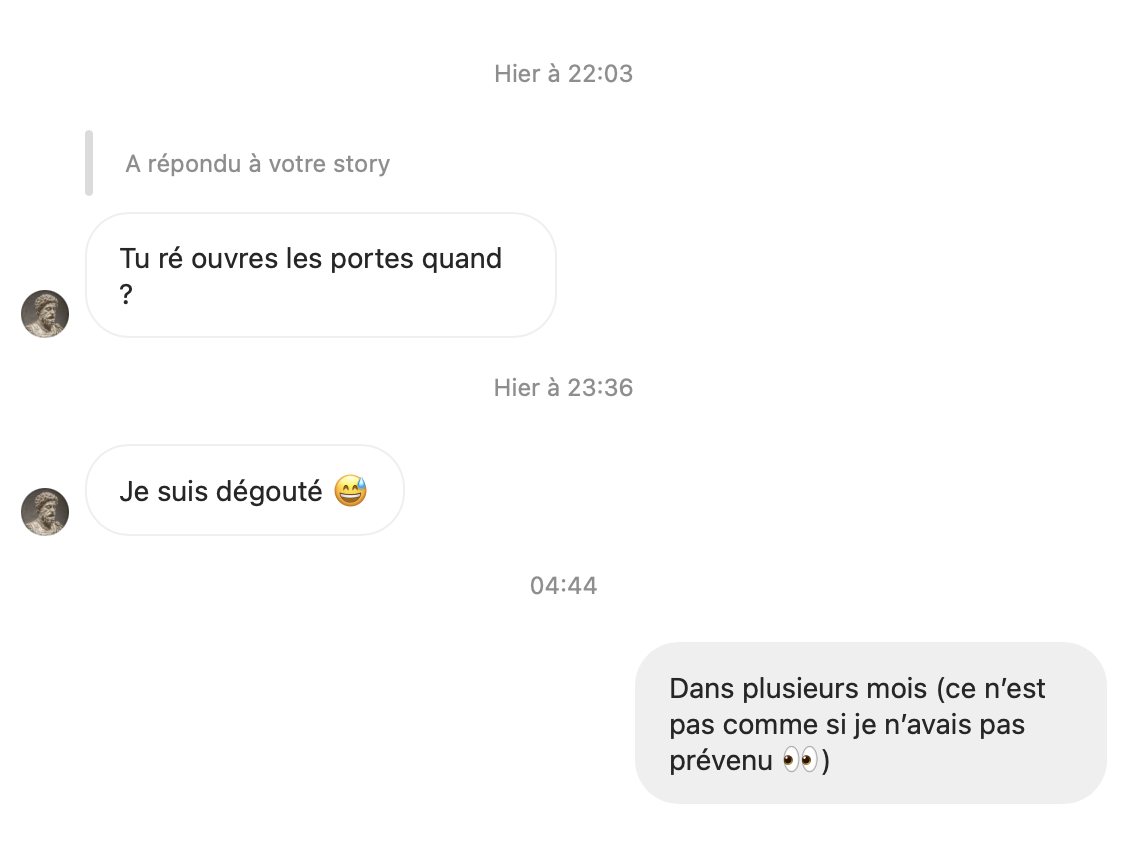Click the word "portes" in the received message
The height and width of the screenshot is (844, 1126).
[x=370, y=258]
